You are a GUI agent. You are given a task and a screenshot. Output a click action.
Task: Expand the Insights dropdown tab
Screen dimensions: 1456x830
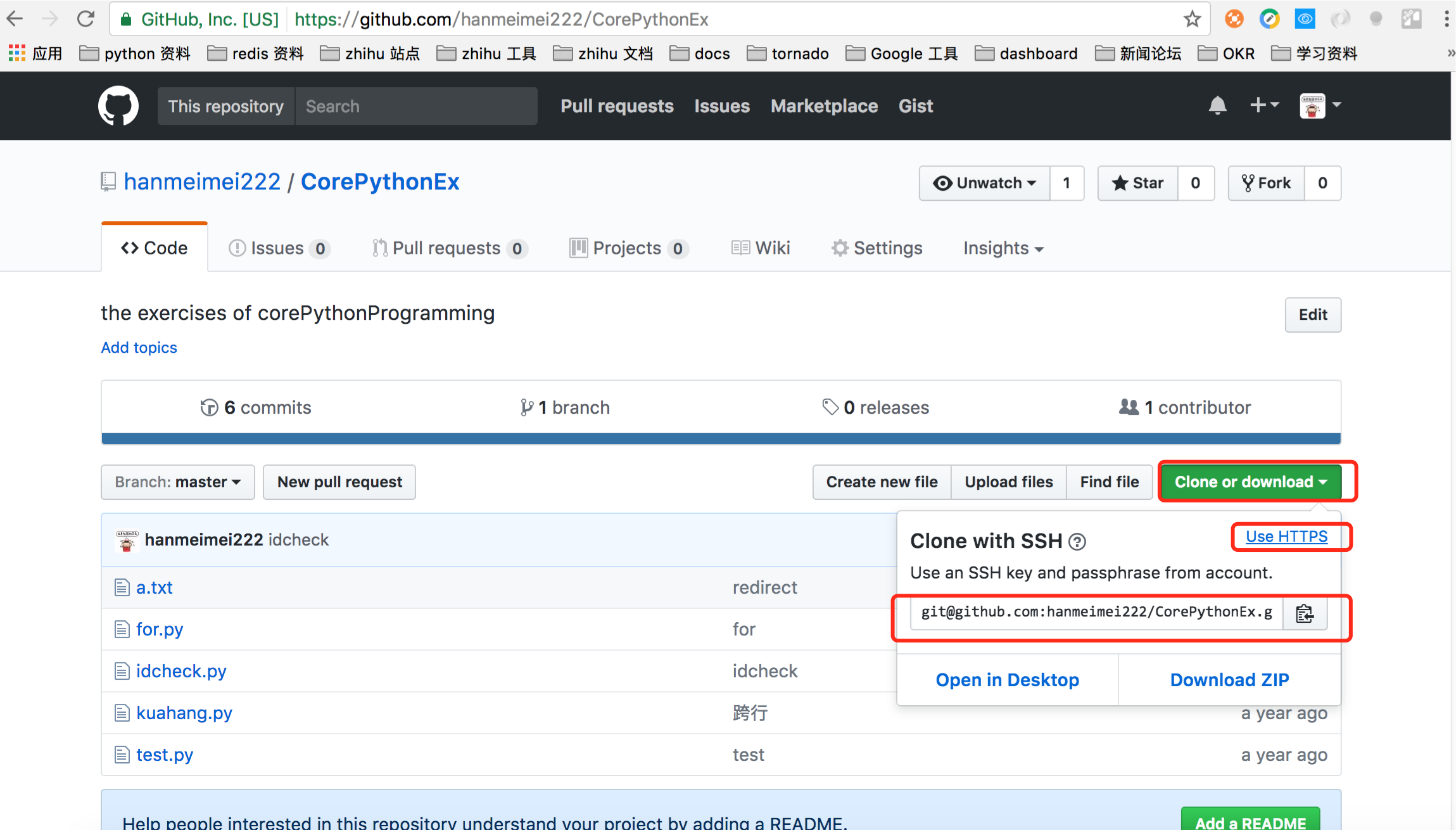coord(1003,248)
